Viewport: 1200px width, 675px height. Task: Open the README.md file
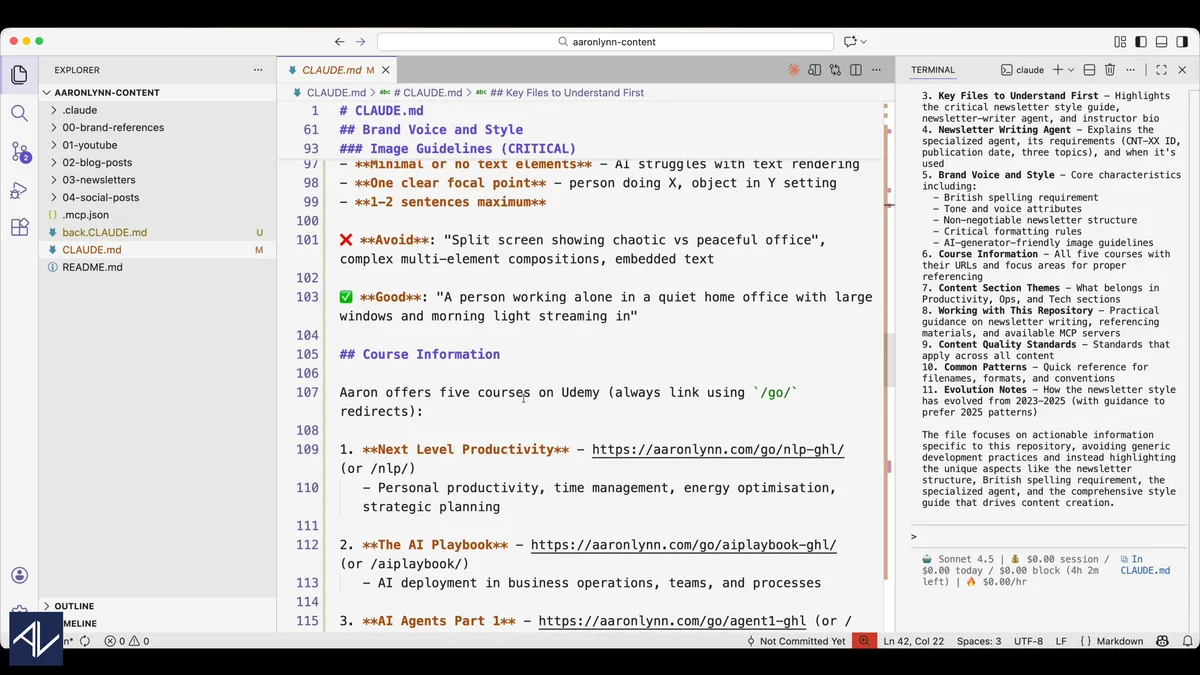(x=157, y=267)
